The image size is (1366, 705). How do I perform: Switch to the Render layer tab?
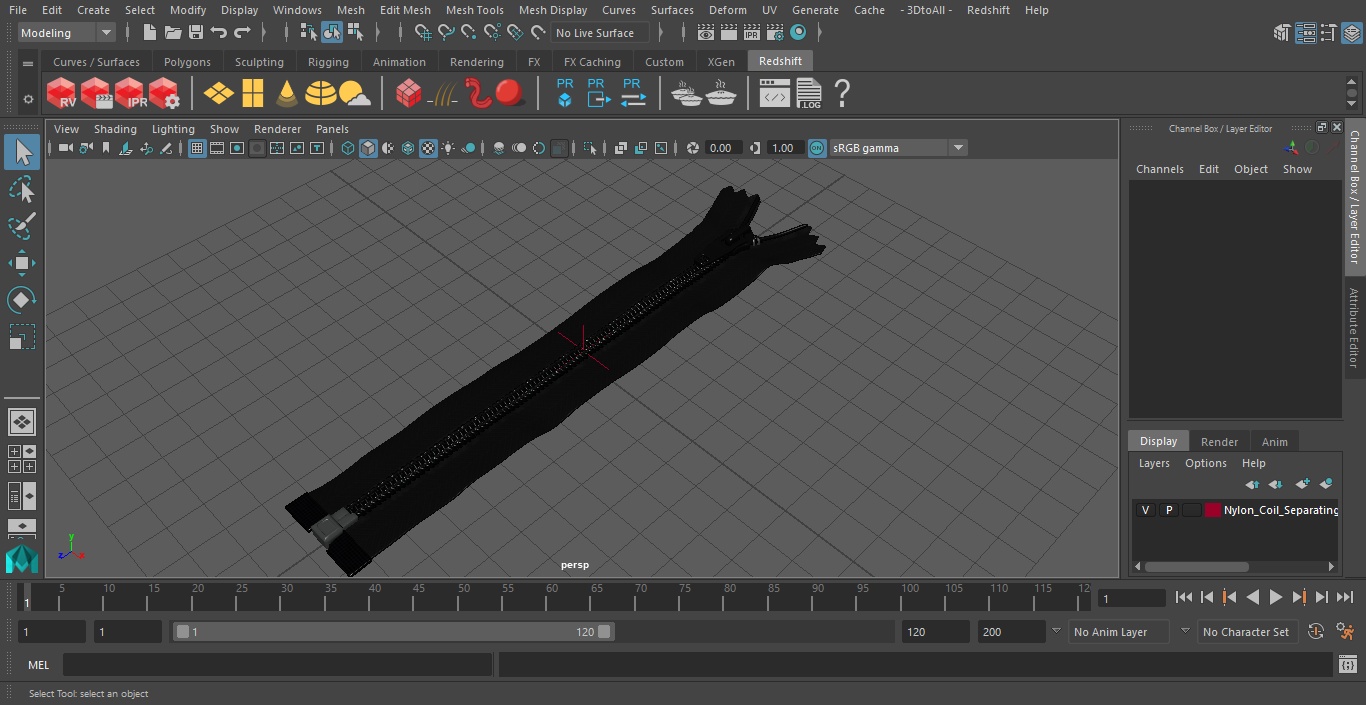1219,442
